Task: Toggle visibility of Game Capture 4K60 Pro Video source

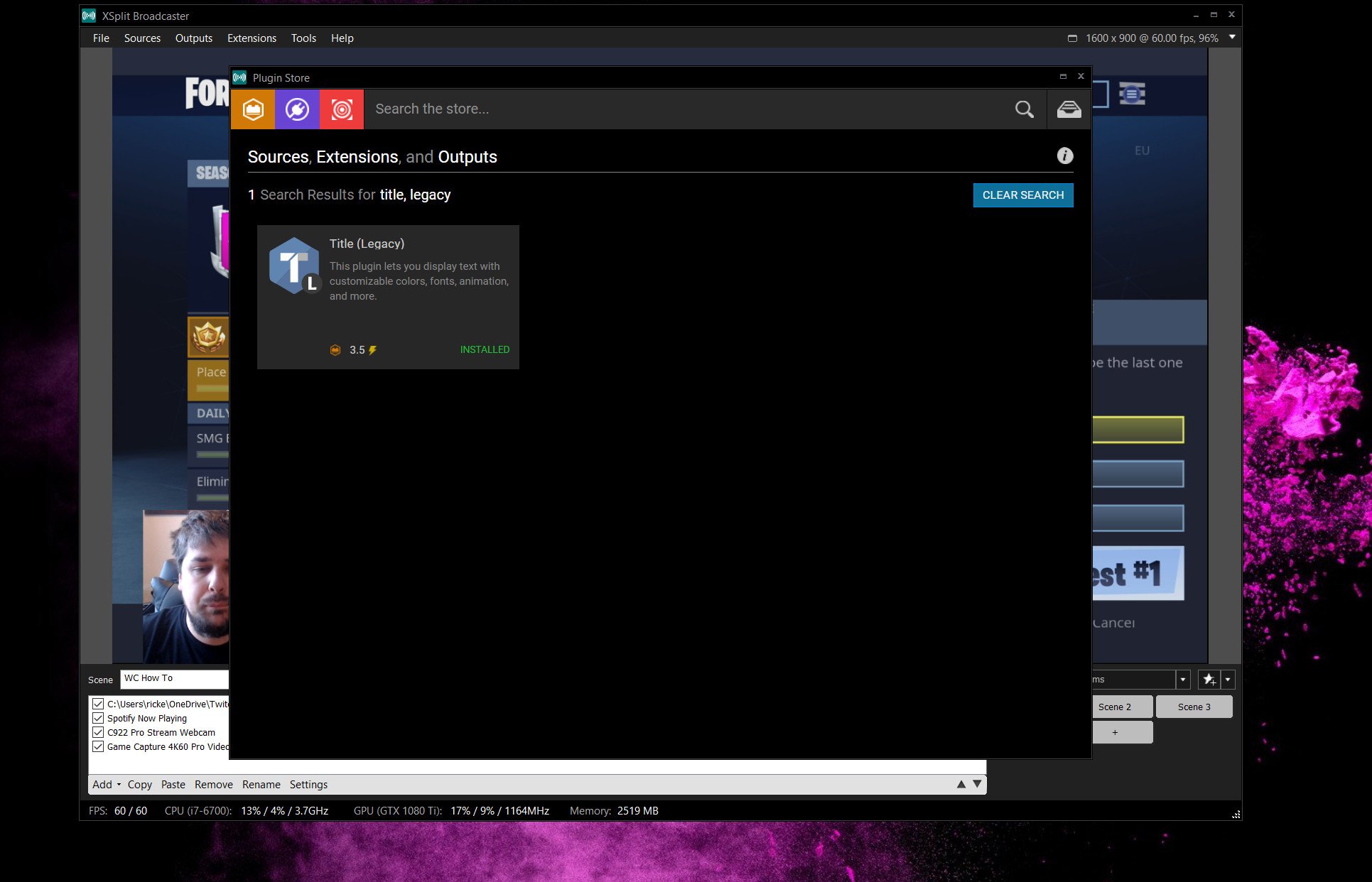Action: [97, 746]
